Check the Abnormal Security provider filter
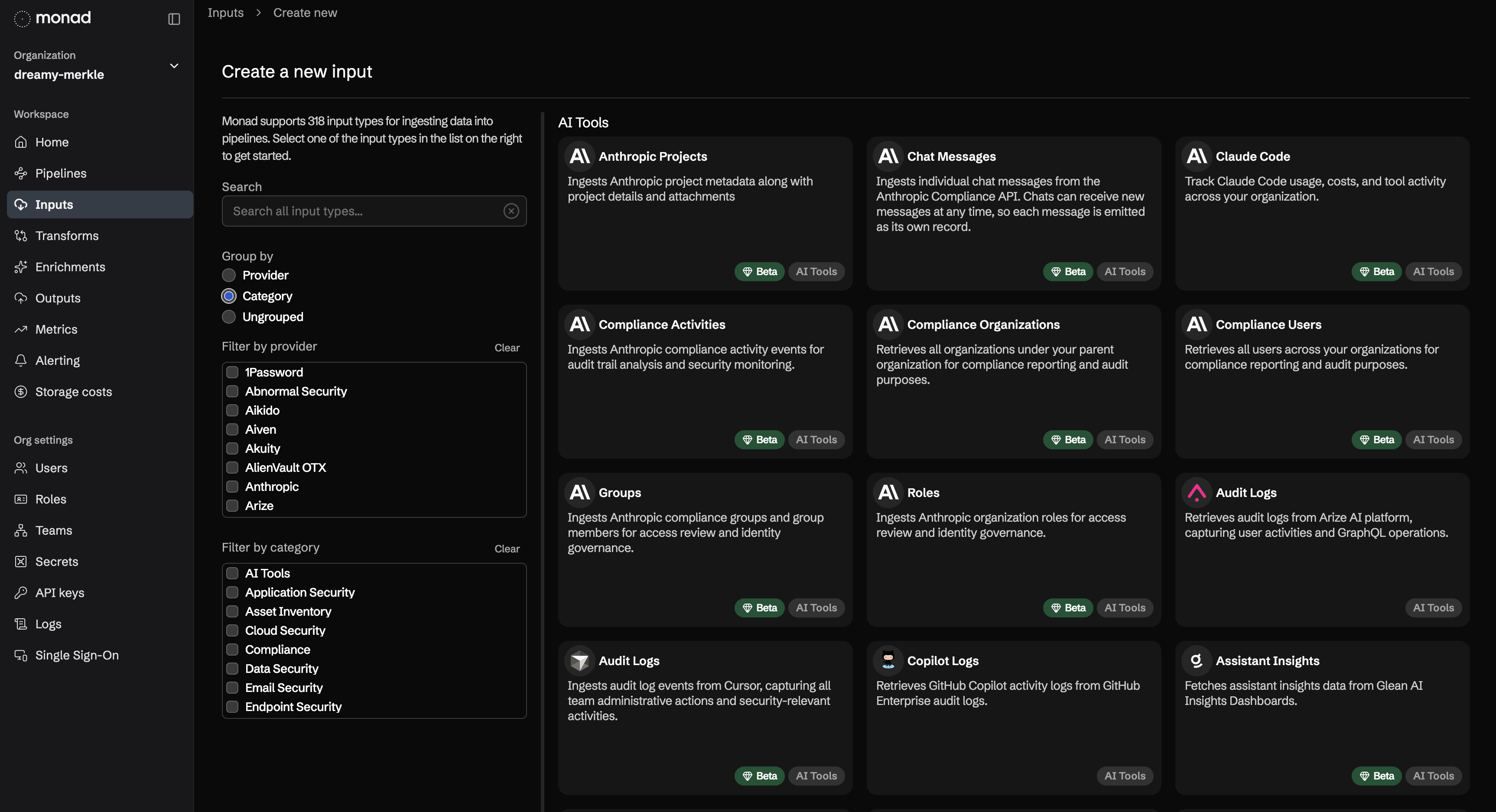1496x812 pixels. coord(232,391)
